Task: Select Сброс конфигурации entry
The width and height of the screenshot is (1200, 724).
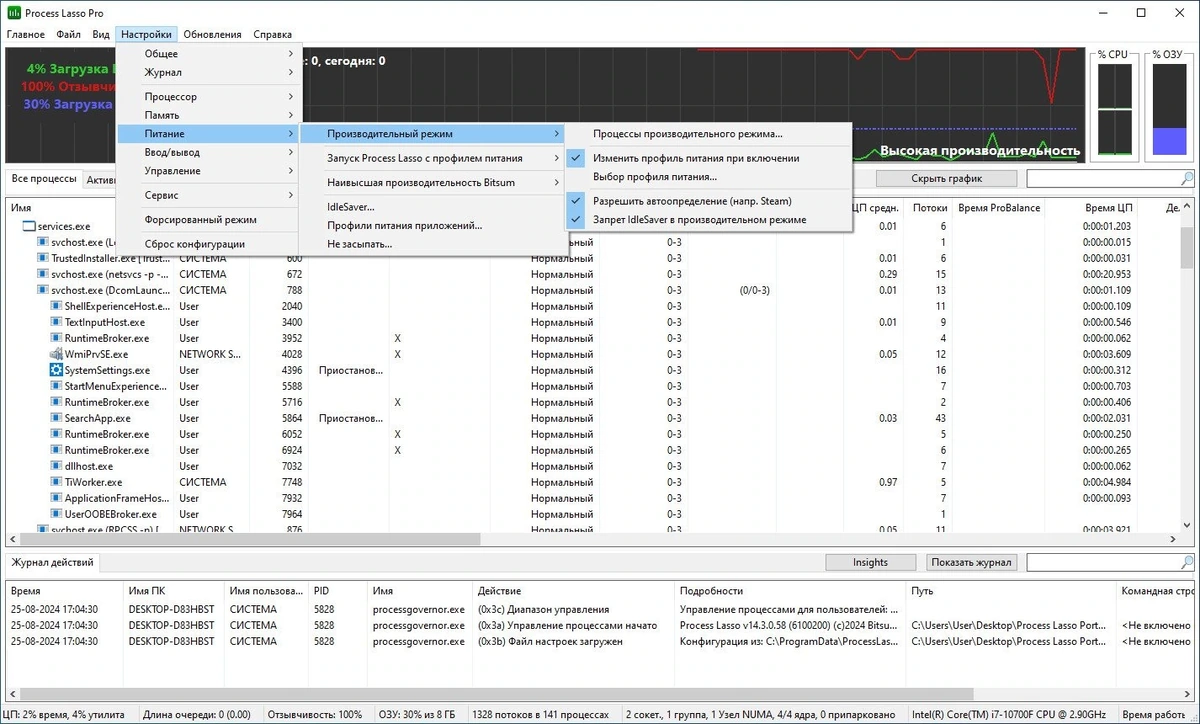Action: pyautogui.click(x=208, y=244)
